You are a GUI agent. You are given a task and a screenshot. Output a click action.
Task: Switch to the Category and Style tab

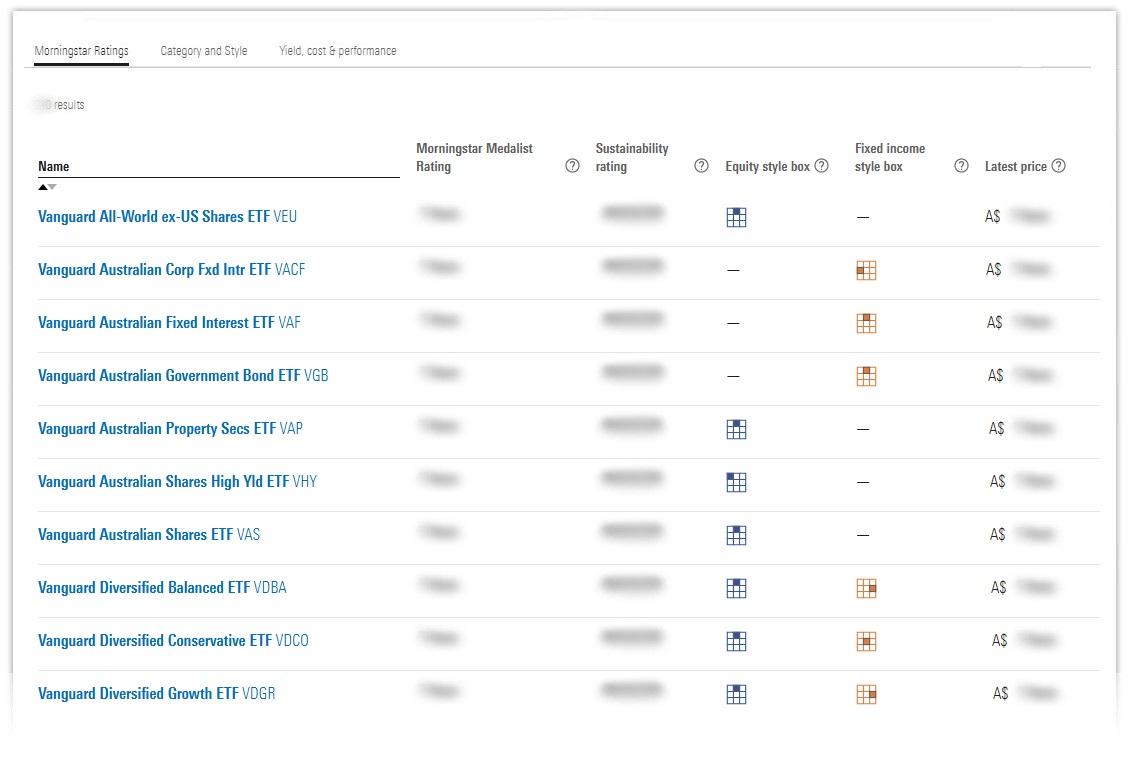tap(204, 50)
